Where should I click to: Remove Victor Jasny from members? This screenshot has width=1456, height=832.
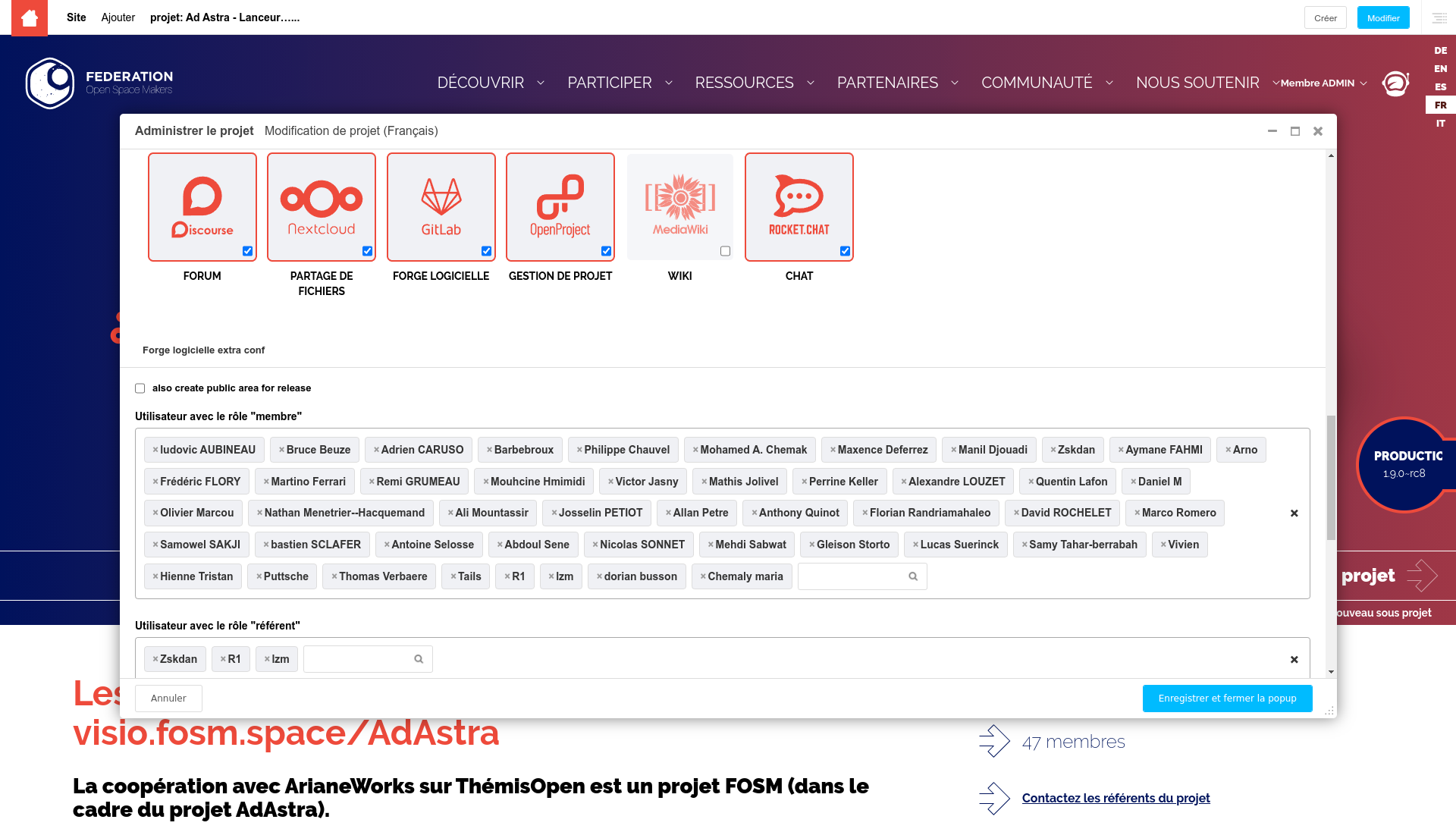pyautogui.click(x=610, y=482)
